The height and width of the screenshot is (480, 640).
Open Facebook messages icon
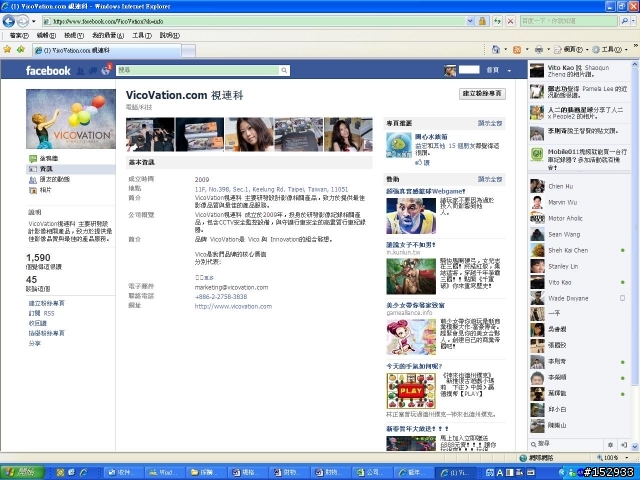coord(93,71)
